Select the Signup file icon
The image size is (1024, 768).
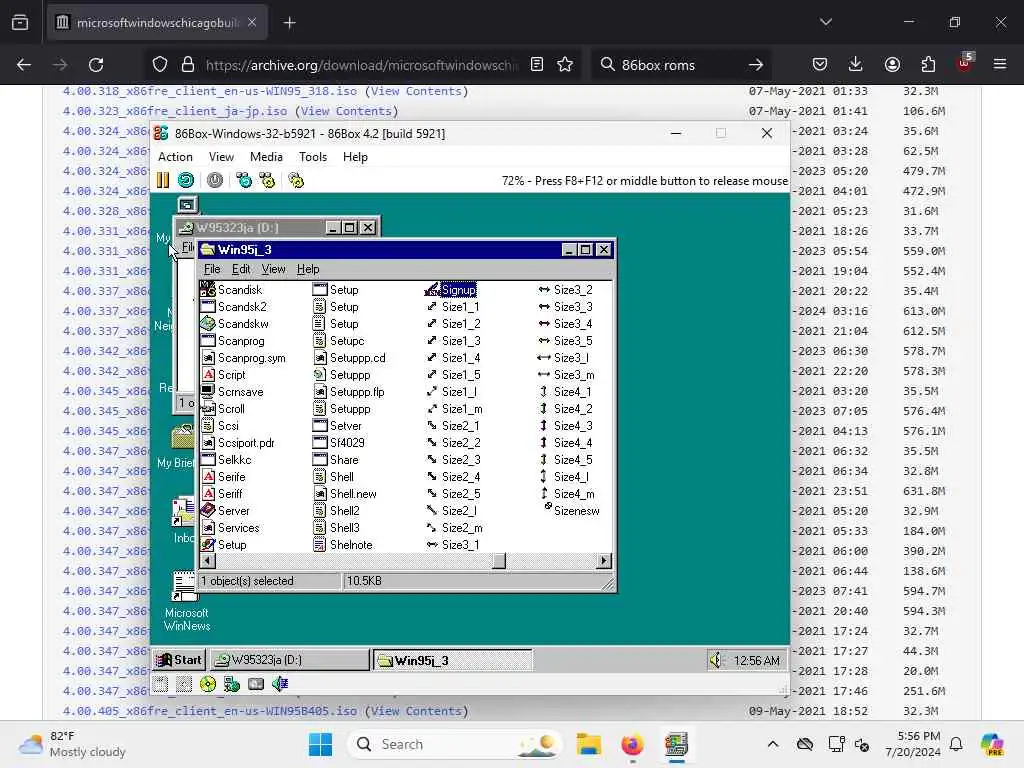click(x=451, y=289)
